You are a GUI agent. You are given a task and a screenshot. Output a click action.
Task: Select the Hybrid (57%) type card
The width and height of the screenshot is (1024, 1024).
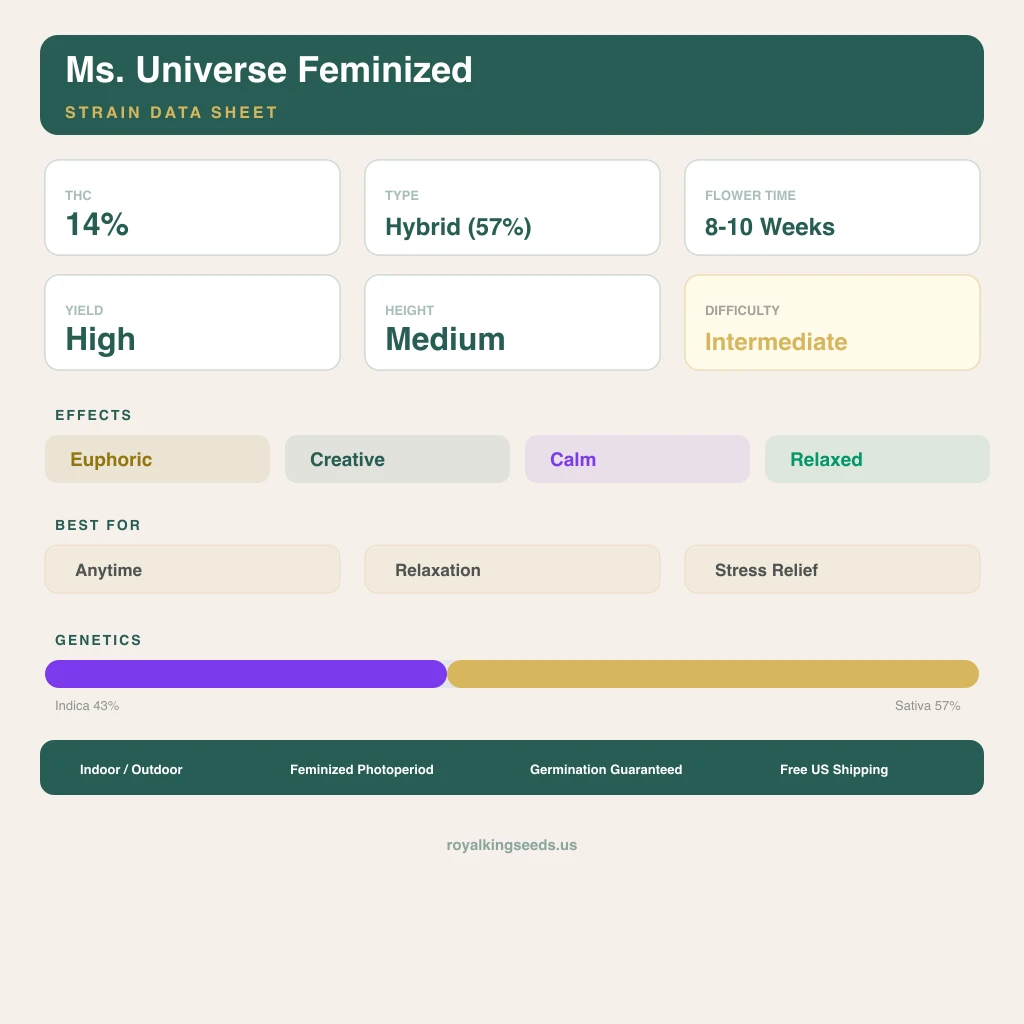pyautogui.click(x=512, y=208)
